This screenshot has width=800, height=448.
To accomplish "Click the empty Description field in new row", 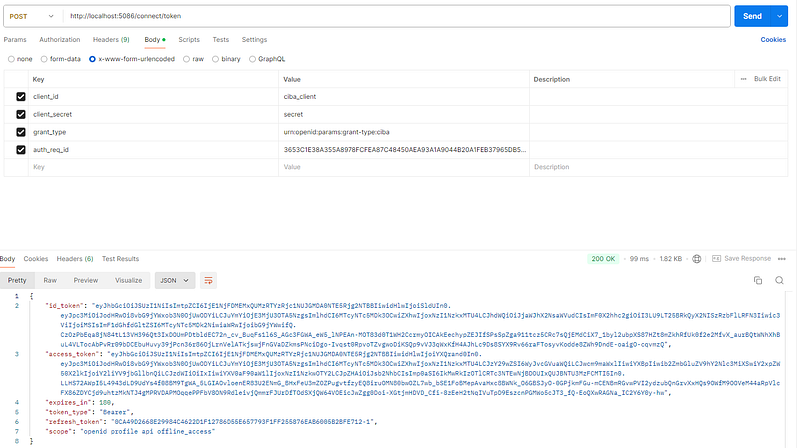I will 658,167.
